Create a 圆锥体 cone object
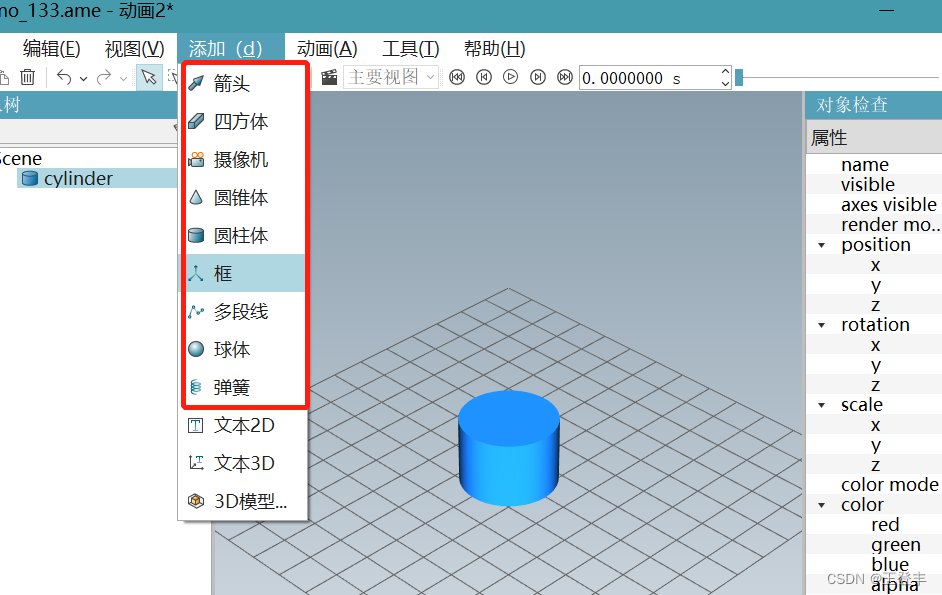This screenshot has width=942, height=595. (233, 197)
